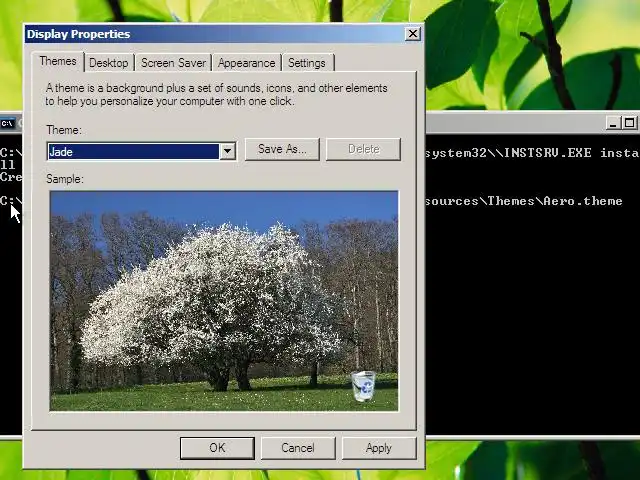Expand the Theme dropdown arrow
The image size is (640, 480).
[x=227, y=151]
